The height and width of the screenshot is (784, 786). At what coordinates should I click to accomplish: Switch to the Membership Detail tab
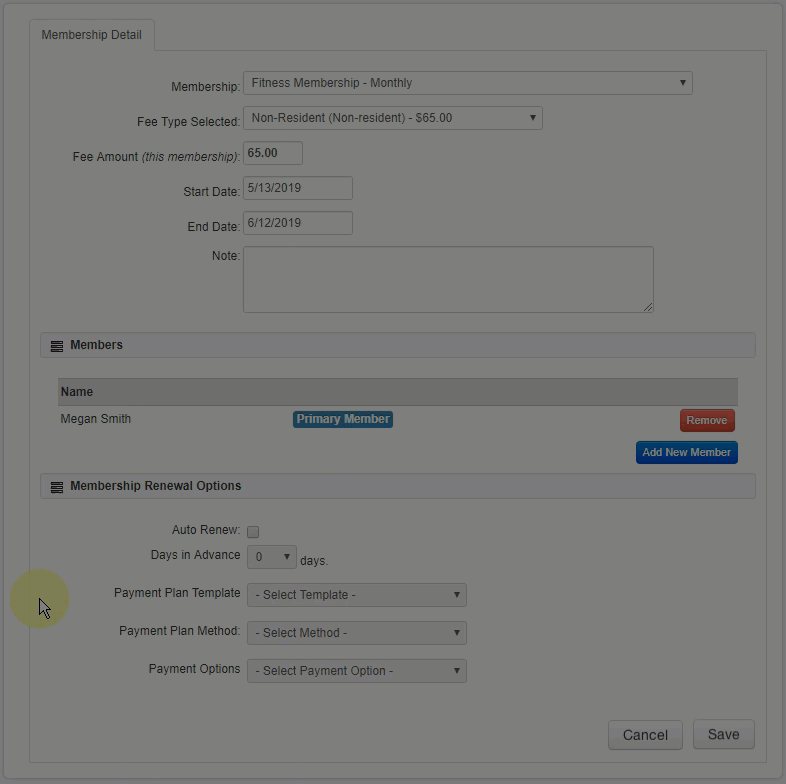91,35
